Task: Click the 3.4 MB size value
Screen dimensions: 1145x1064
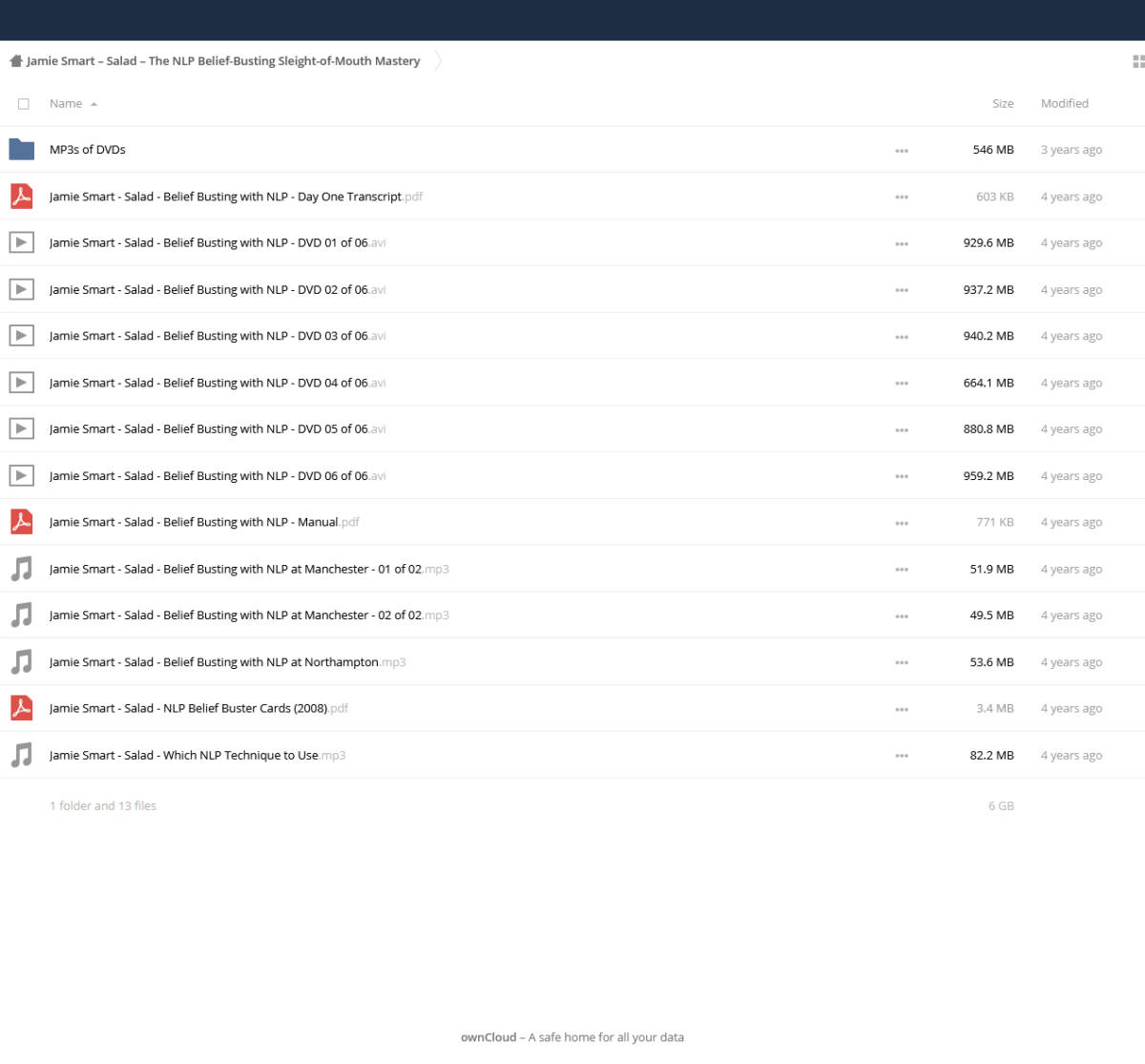Action: coord(995,708)
